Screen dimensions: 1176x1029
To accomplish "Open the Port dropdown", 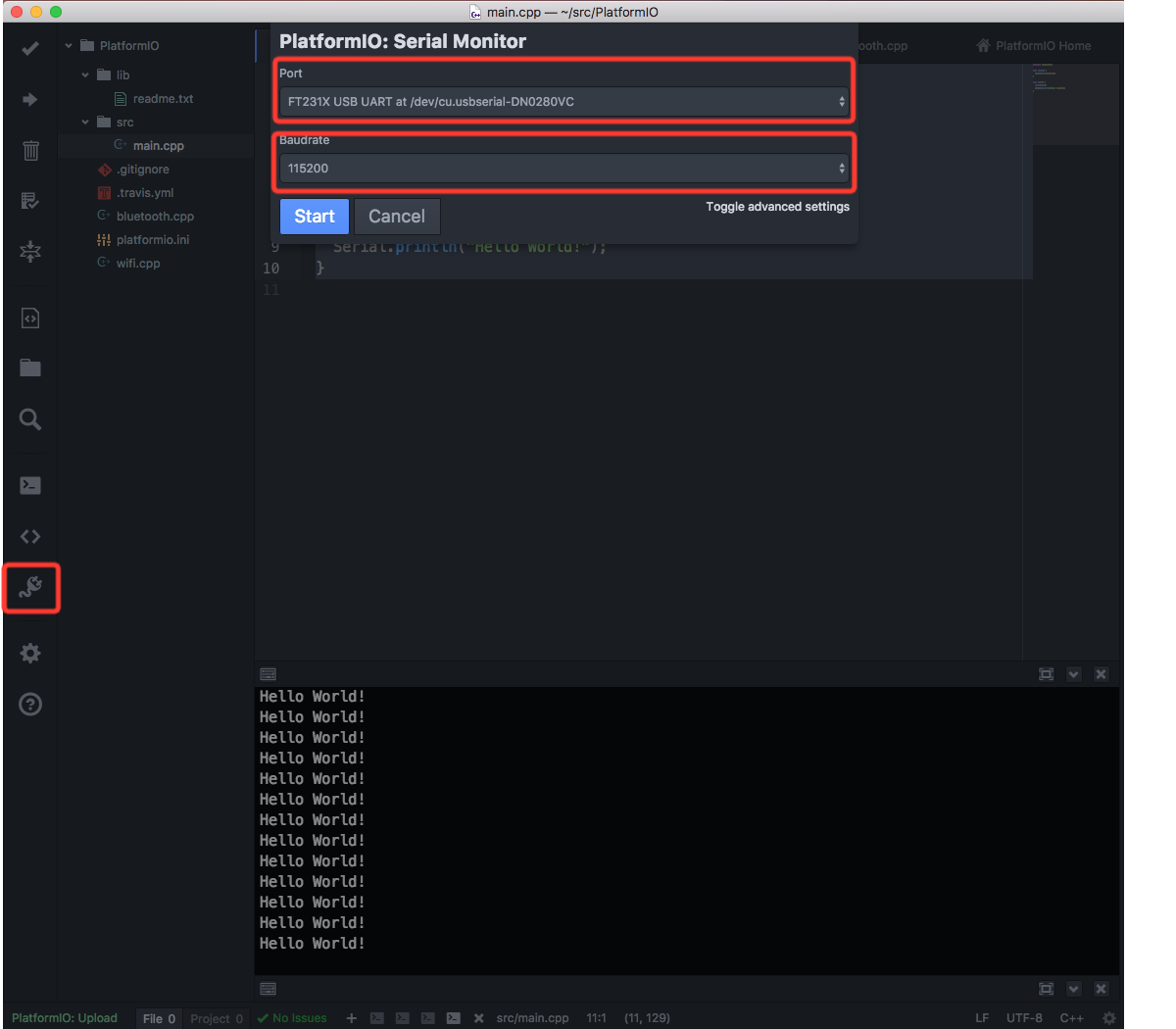I will (563, 102).
